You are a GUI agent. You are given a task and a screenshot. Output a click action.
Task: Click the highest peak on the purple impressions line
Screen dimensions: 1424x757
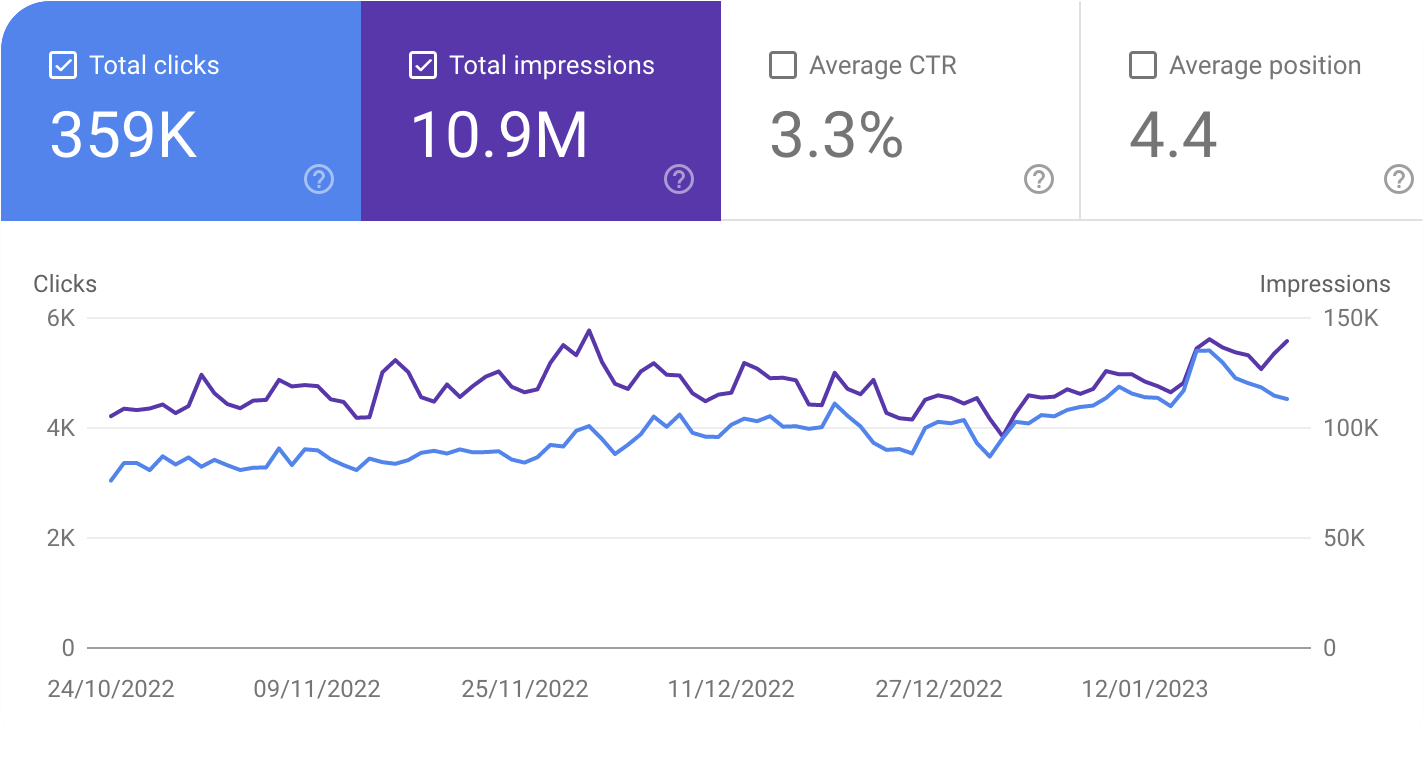tap(588, 330)
